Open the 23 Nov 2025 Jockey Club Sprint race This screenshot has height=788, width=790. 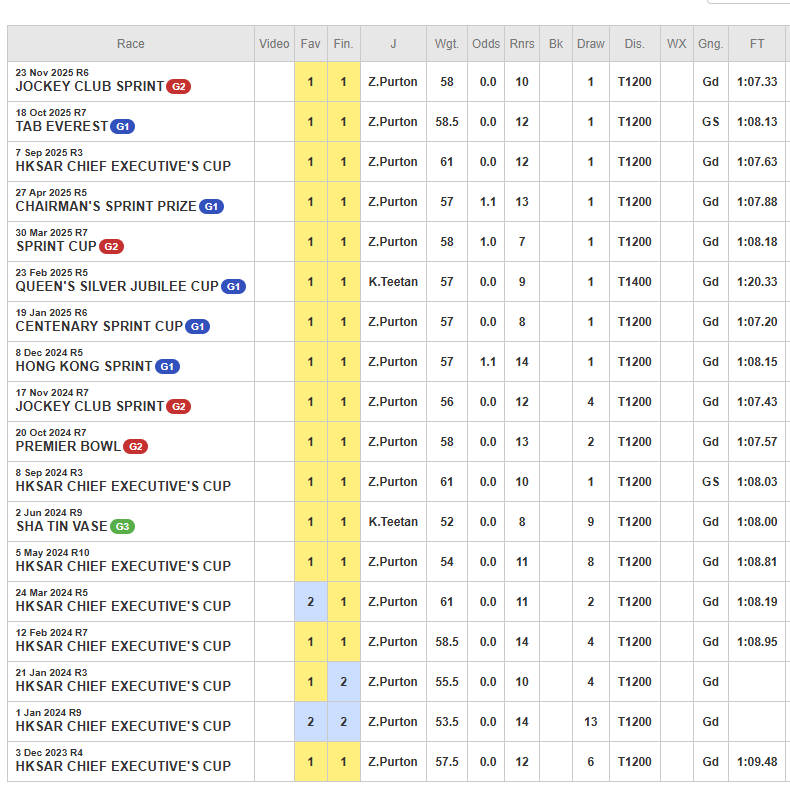90,87
